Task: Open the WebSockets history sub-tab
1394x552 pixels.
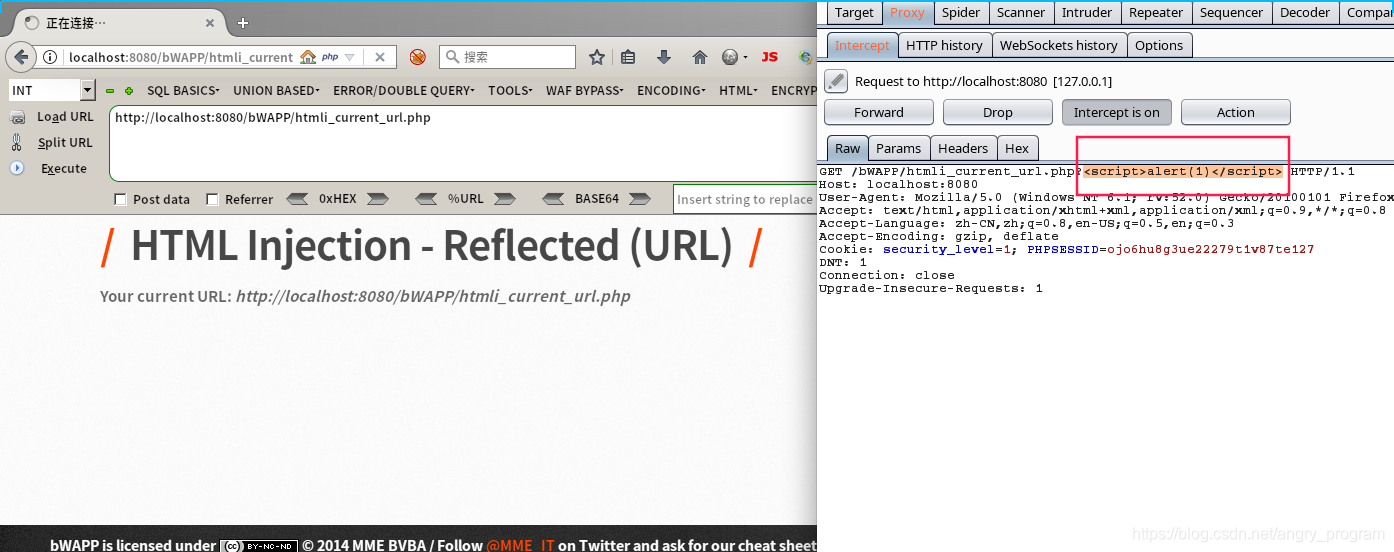Action: tap(1058, 45)
